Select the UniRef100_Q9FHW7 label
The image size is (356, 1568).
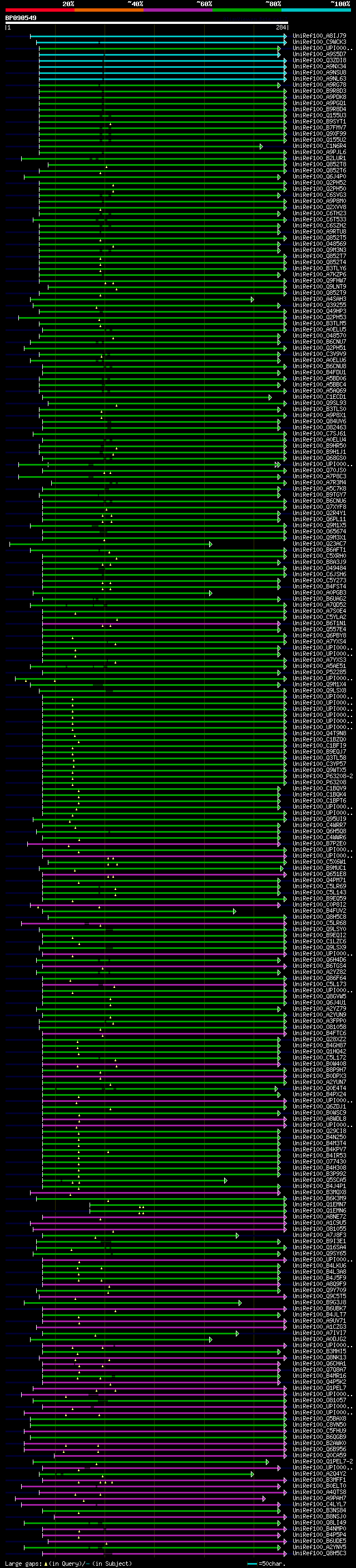tap(319, 280)
